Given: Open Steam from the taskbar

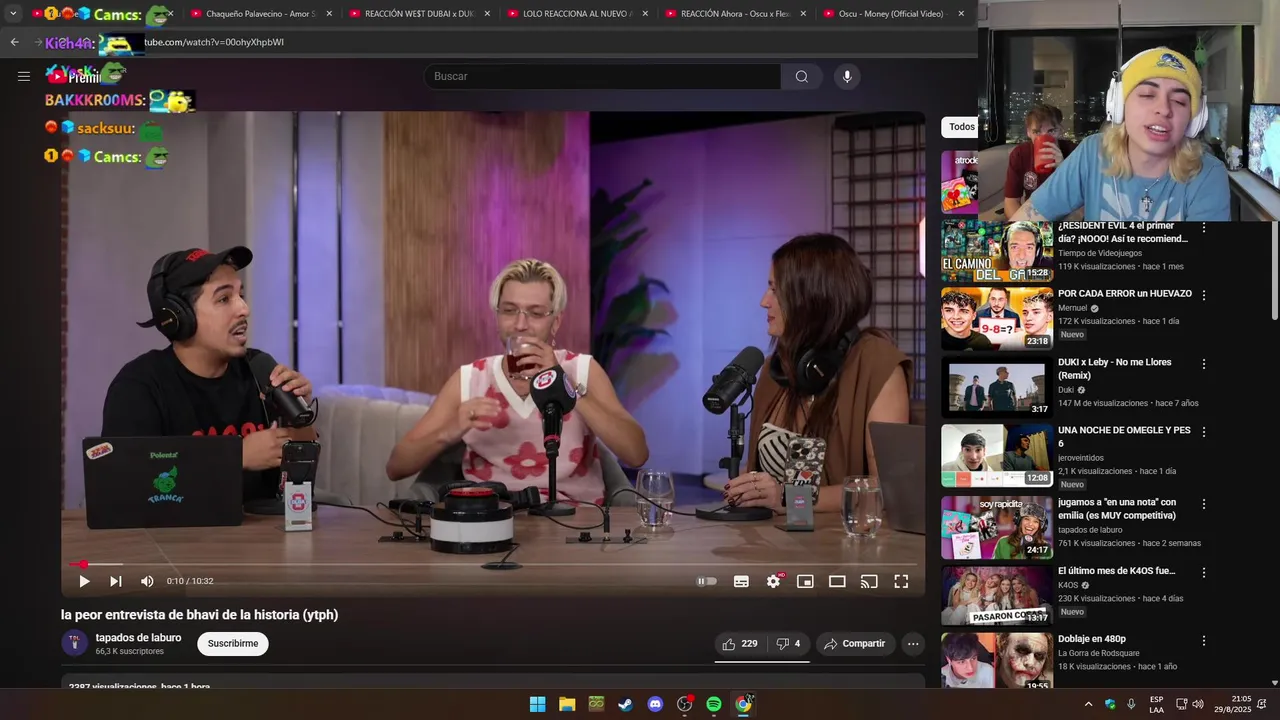Looking at the screenshot, I should coord(625,704).
